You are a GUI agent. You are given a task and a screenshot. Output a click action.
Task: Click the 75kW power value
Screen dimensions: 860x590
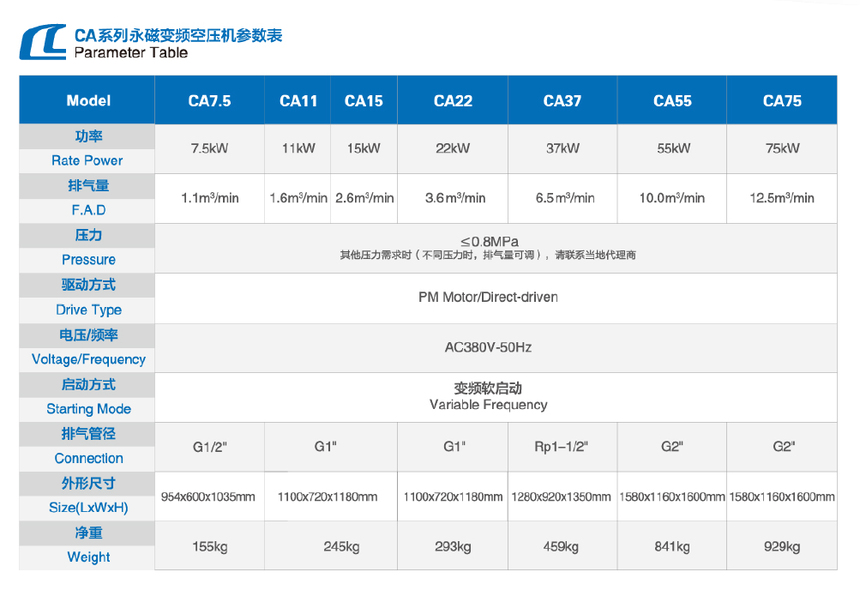tap(783, 148)
